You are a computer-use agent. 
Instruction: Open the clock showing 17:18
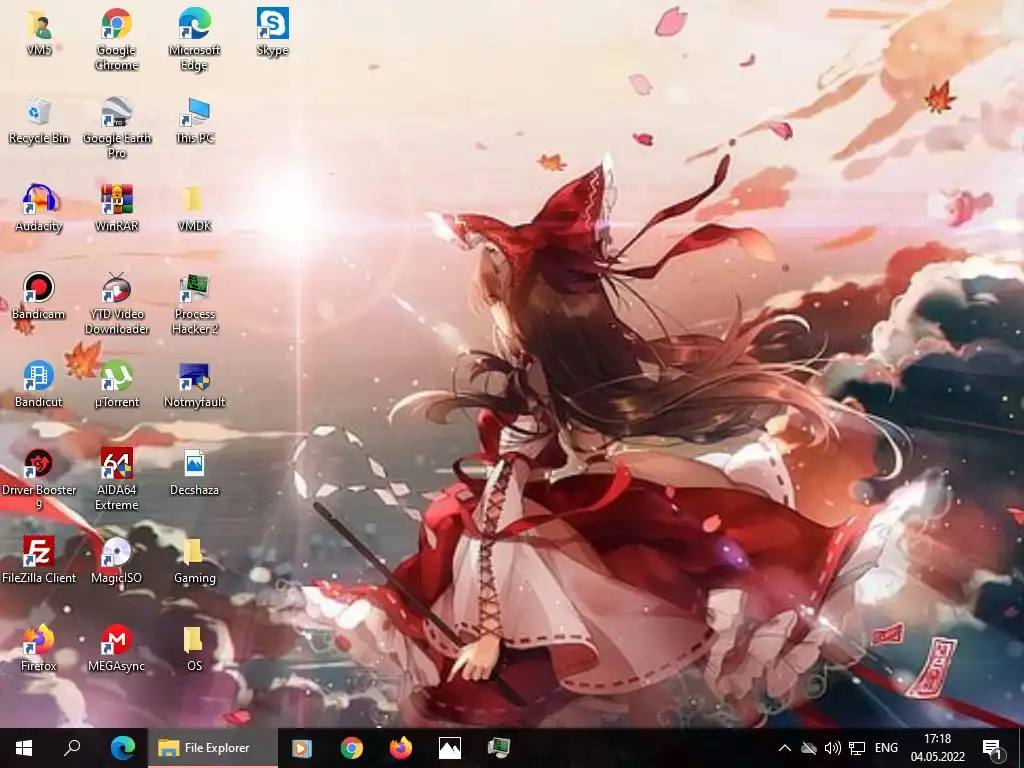coord(937,748)
